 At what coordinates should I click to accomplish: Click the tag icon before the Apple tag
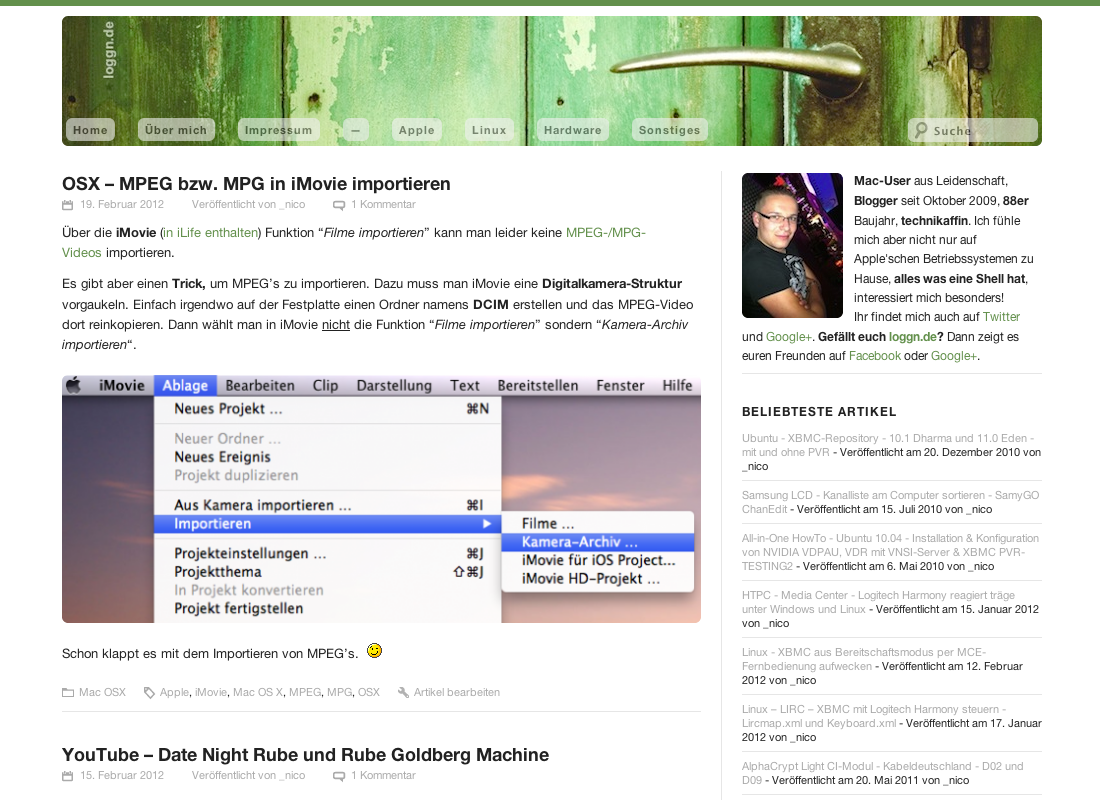pyautogui.click(x=149, y=693)
